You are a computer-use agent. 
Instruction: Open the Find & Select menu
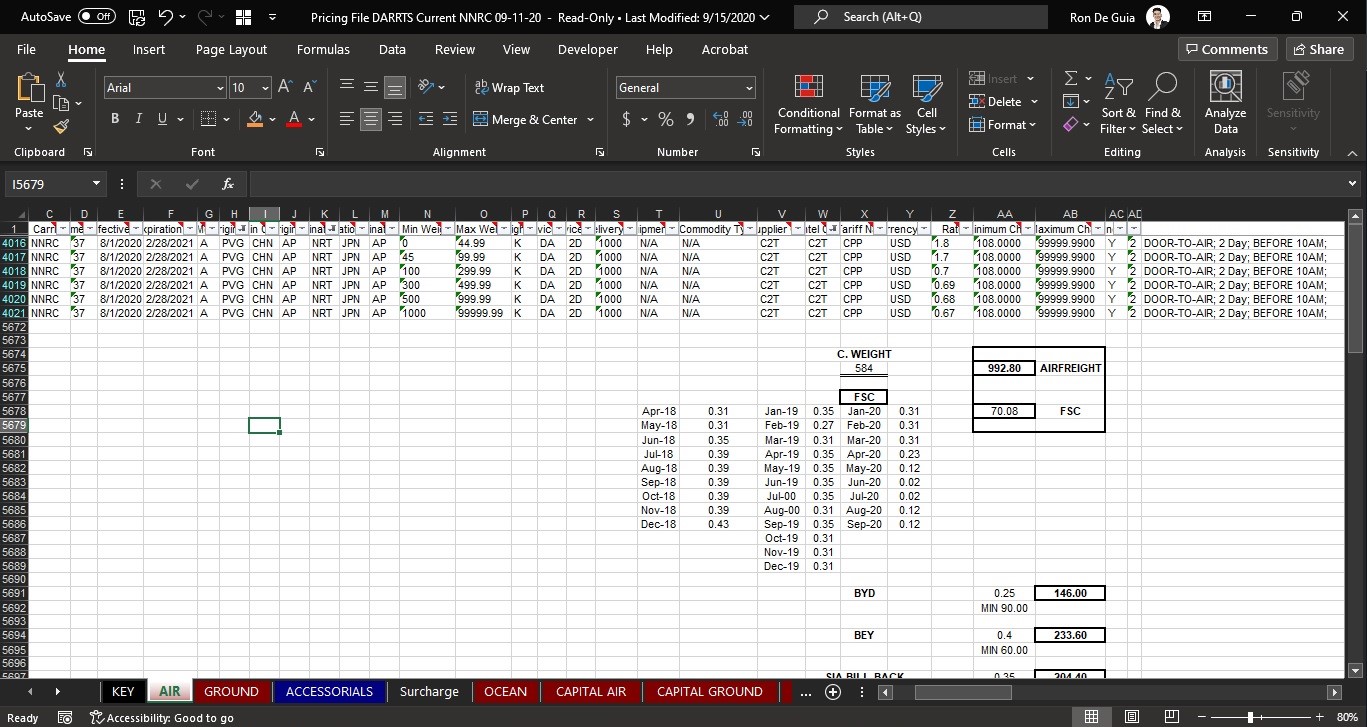click(1162, 104)
